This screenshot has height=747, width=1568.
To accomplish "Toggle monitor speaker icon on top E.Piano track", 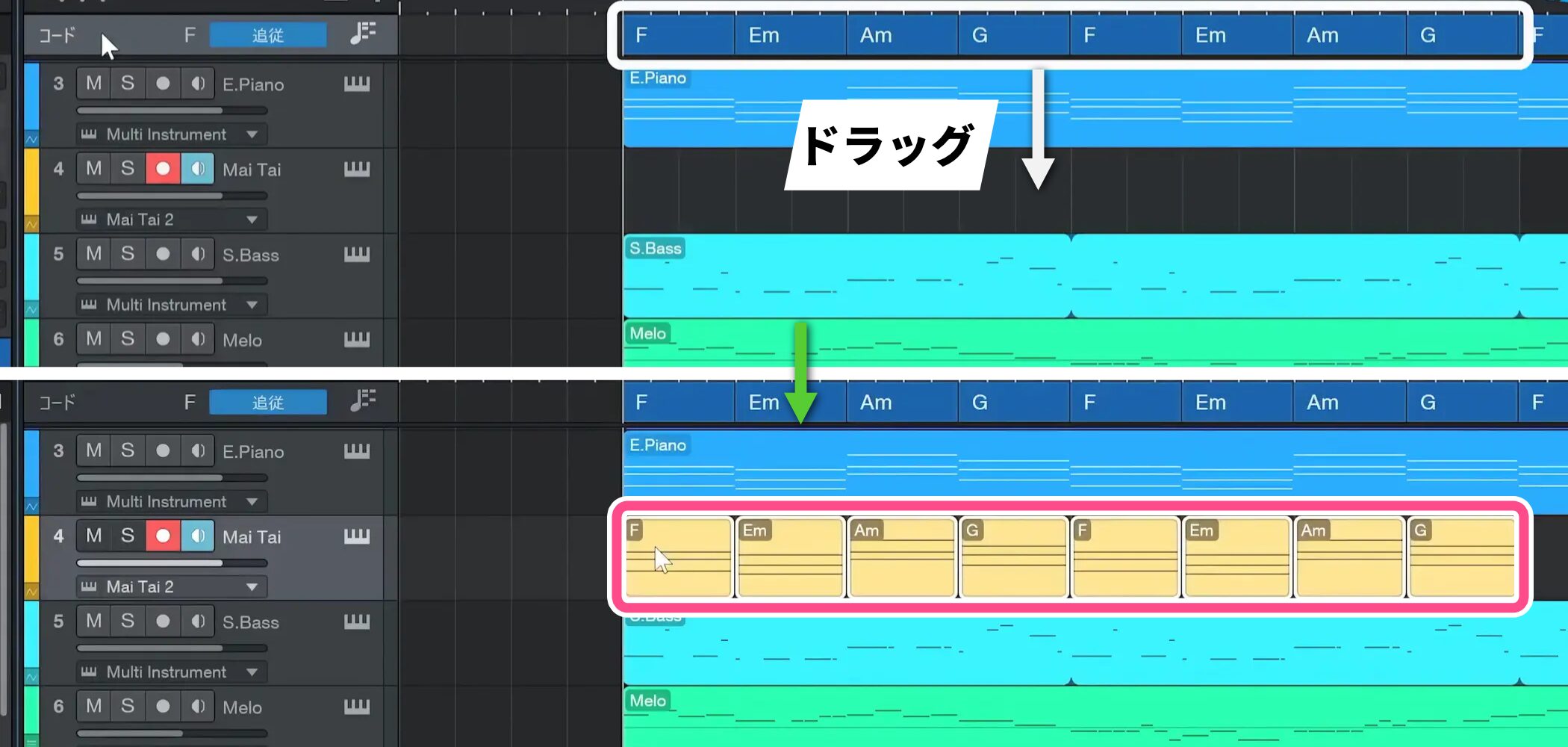I will [198, 84].
